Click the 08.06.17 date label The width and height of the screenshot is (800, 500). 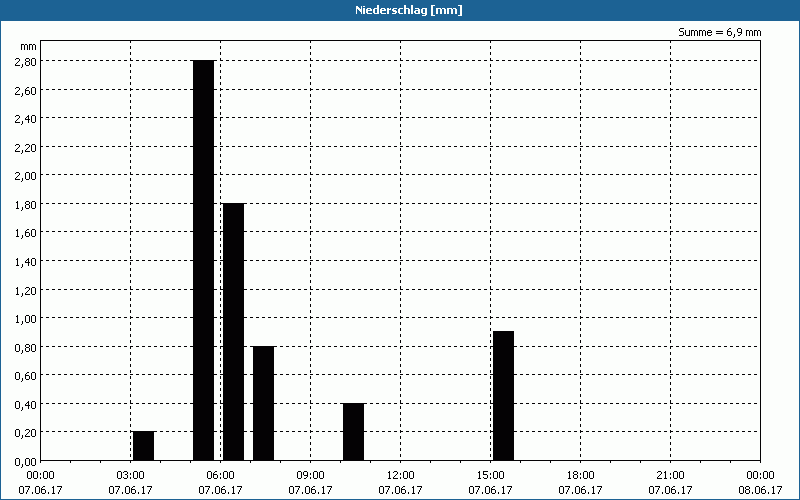tap(760, 490)
